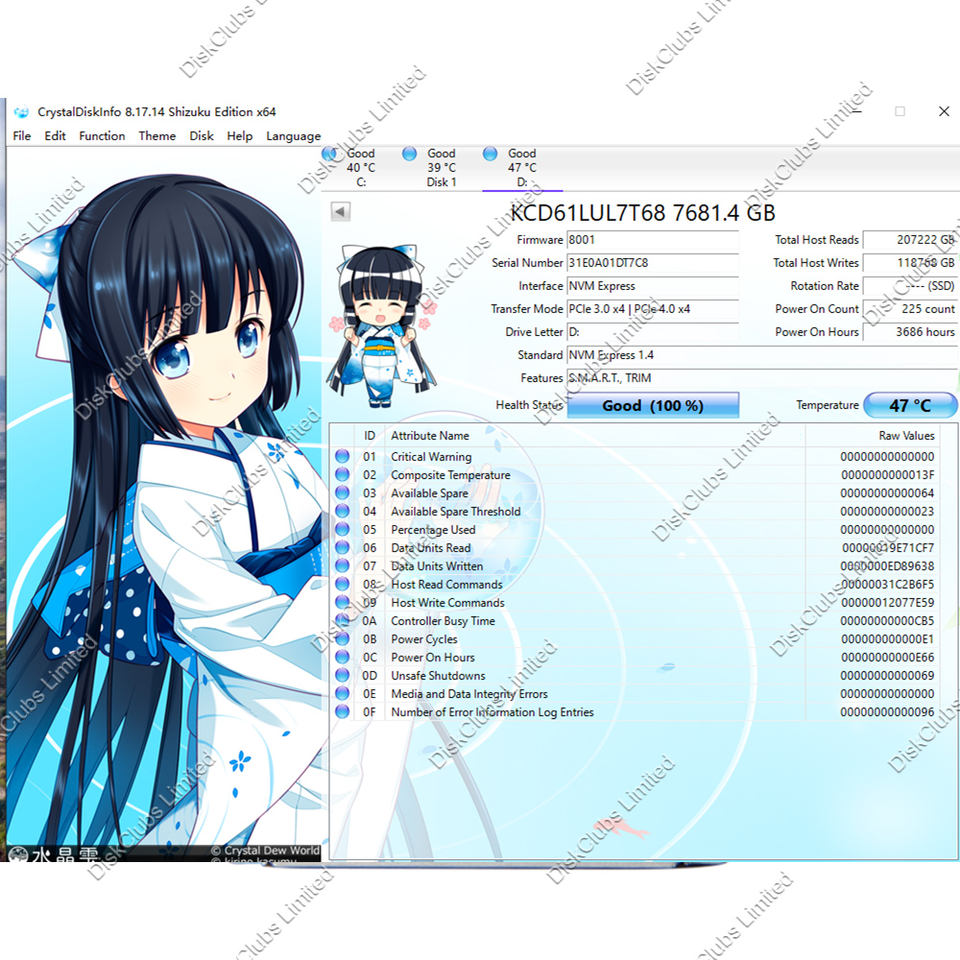Click status orb for Data Units Read row
This screenshot has width=960, height=960.
342,547
